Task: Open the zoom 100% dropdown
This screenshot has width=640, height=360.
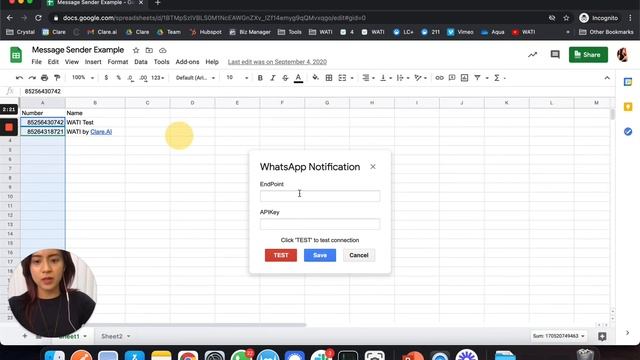Action: [83, 78]
